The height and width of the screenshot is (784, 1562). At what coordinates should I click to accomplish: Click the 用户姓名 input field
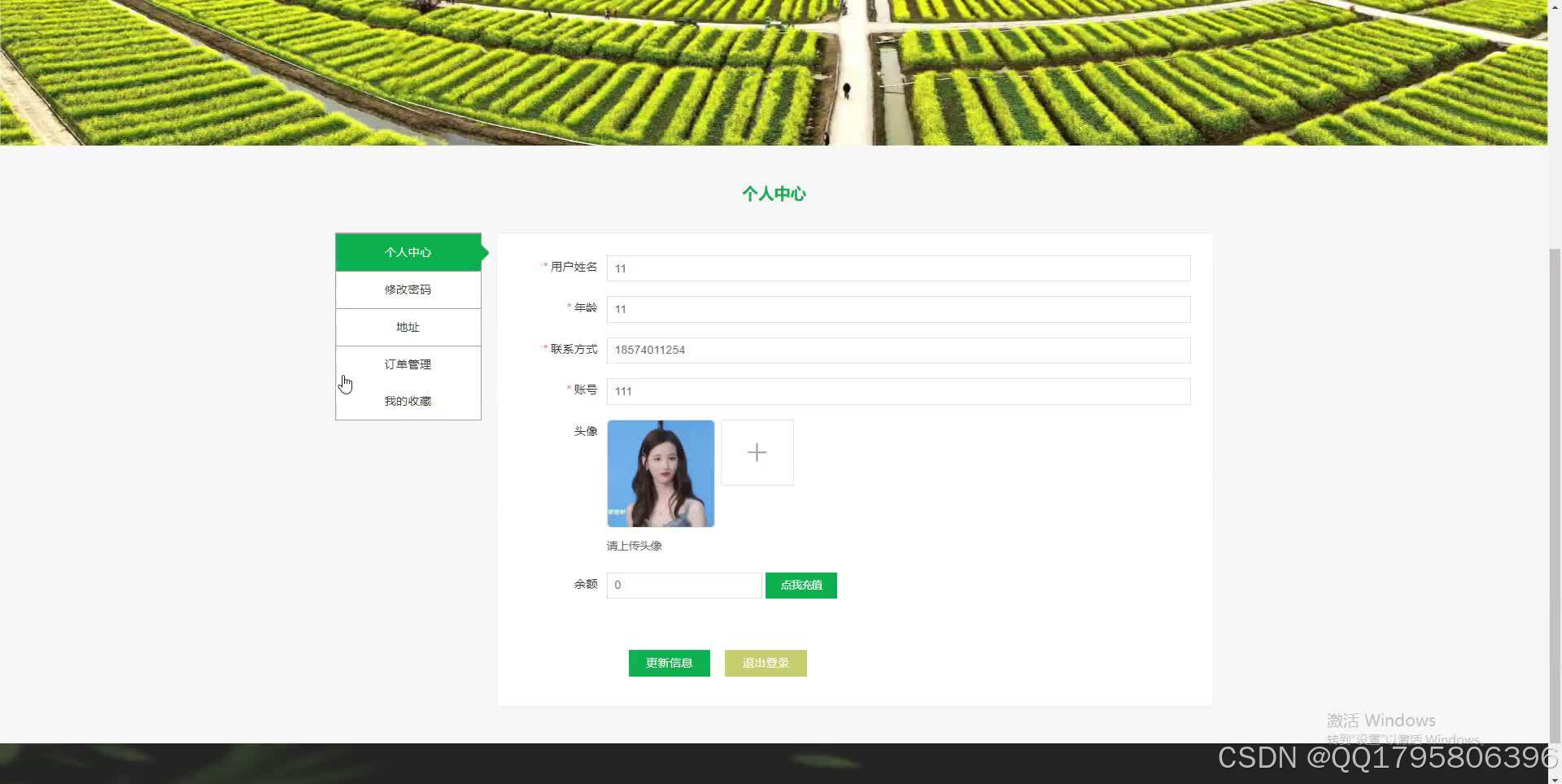tap(898, 268)
